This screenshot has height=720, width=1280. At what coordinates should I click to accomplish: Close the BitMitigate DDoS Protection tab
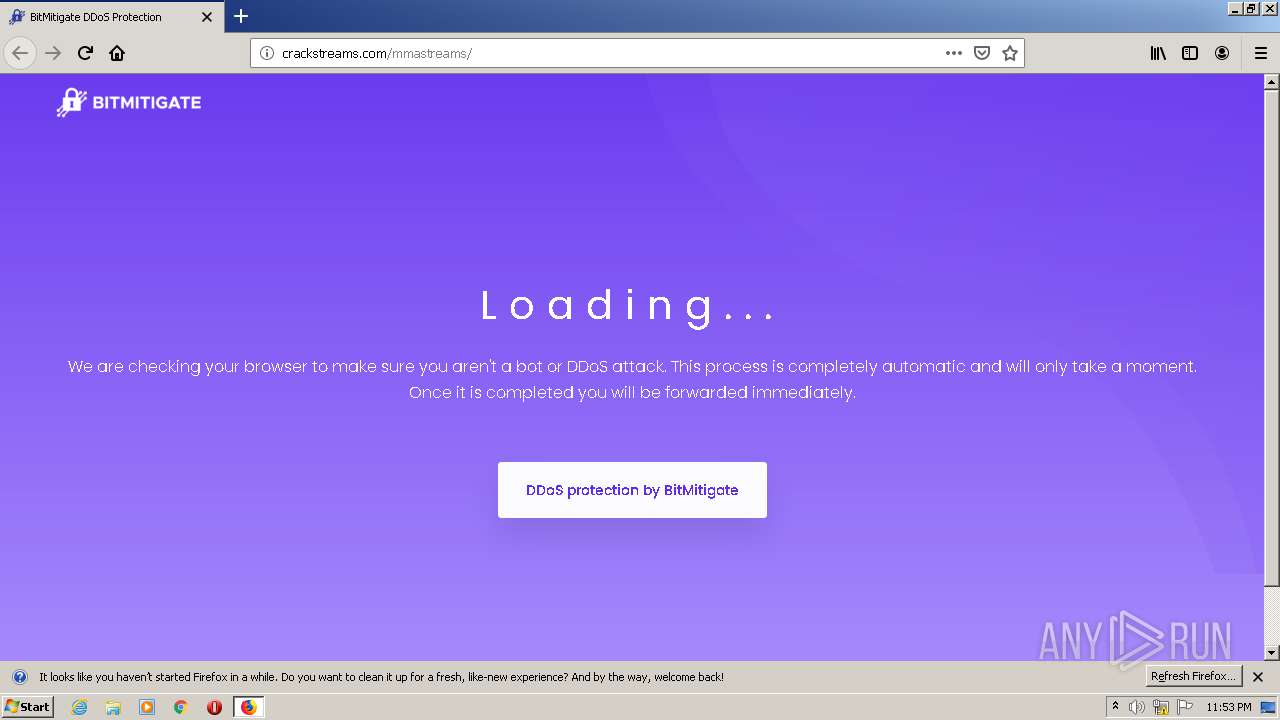point(207,17)
